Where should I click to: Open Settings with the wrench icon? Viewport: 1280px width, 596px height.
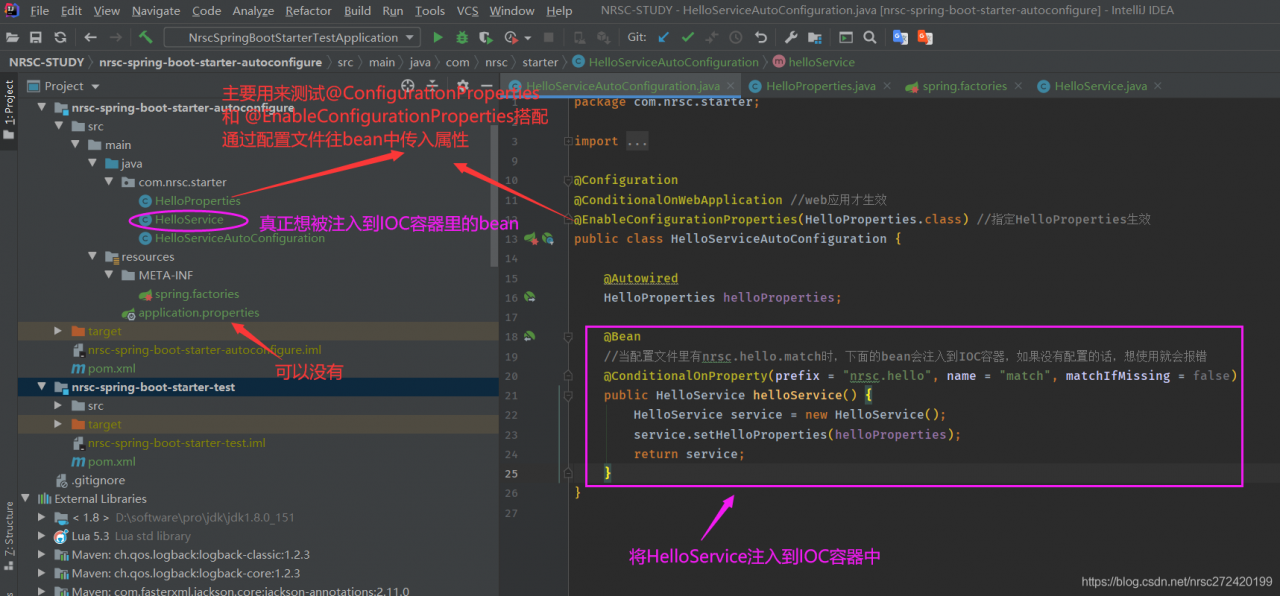[x=791, y=37]
